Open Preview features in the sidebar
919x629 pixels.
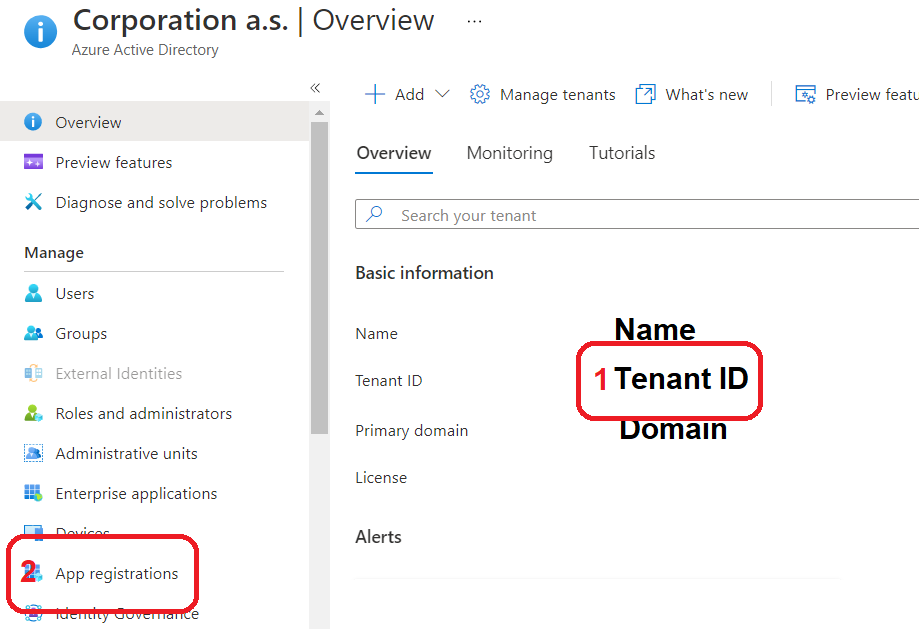coord(114,162)
